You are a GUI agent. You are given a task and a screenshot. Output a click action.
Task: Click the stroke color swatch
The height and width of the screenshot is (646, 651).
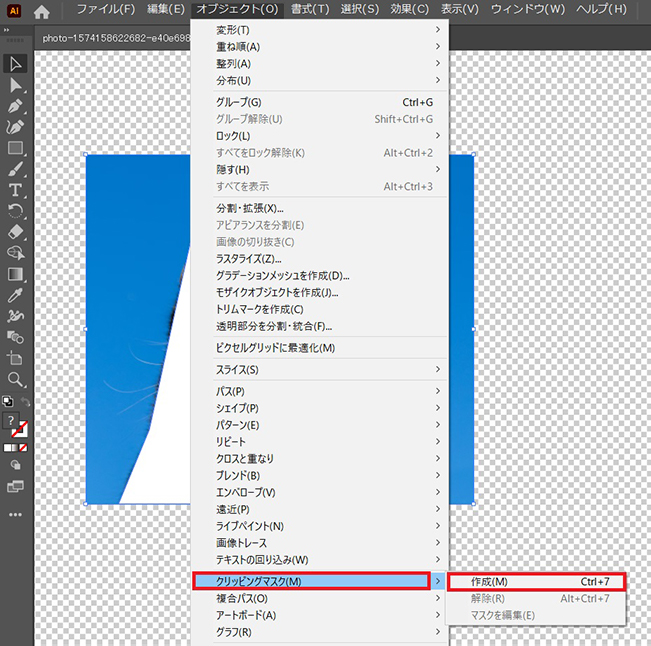click(x=19, y=429)
